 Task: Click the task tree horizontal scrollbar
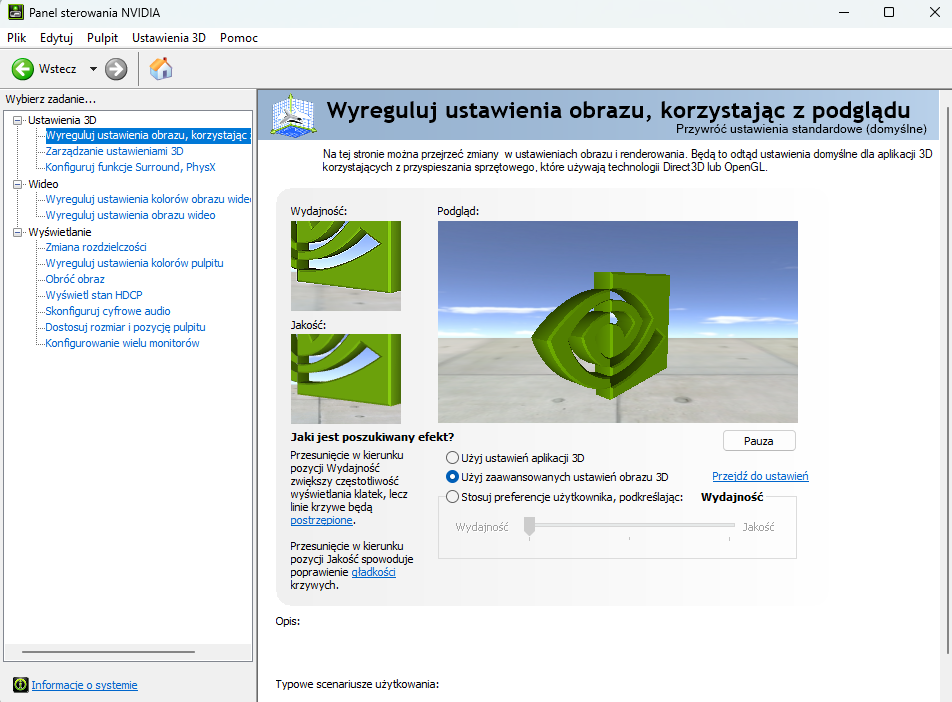(109, 652)
